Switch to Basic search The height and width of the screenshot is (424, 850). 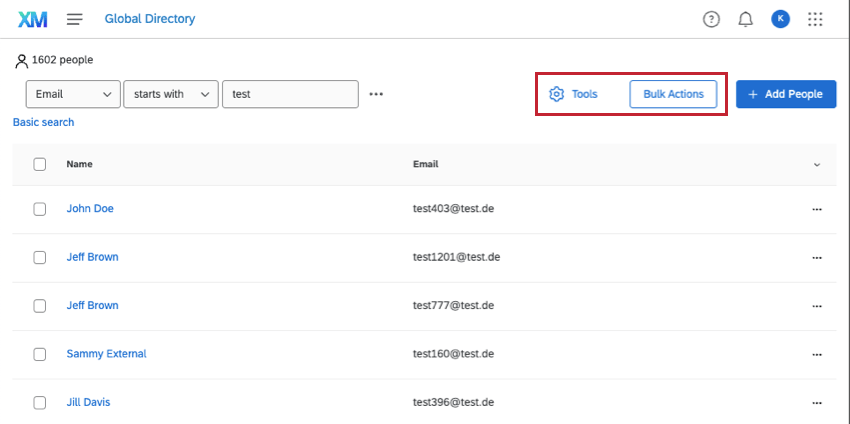(43, 122)
